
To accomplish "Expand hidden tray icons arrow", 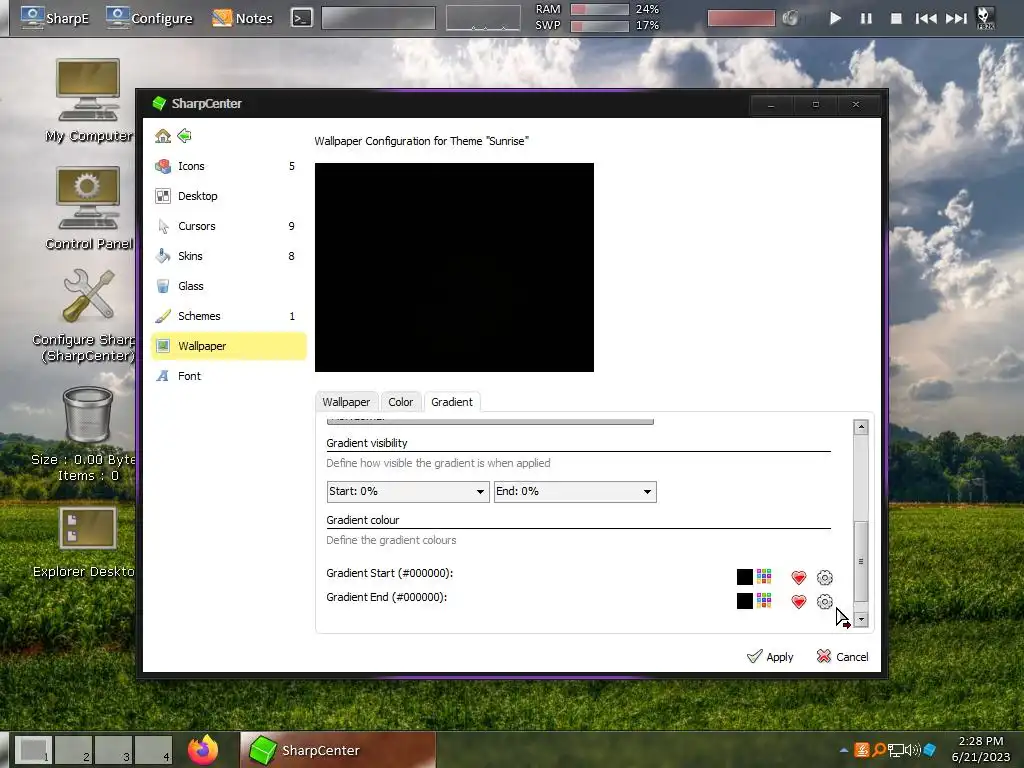I will (x=844, y=750).
